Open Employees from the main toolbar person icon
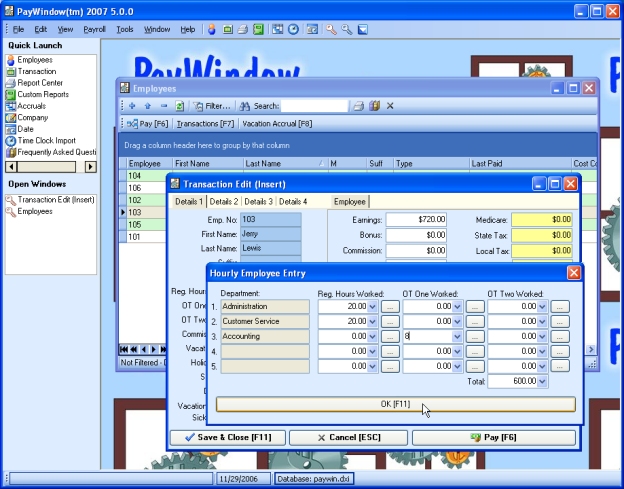 (x=212, y=29)
